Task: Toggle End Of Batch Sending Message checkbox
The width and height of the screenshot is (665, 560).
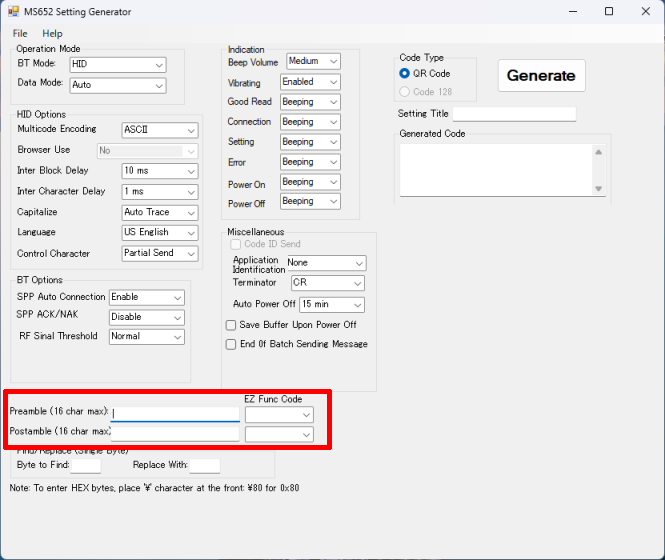Action: click(231, 344)
